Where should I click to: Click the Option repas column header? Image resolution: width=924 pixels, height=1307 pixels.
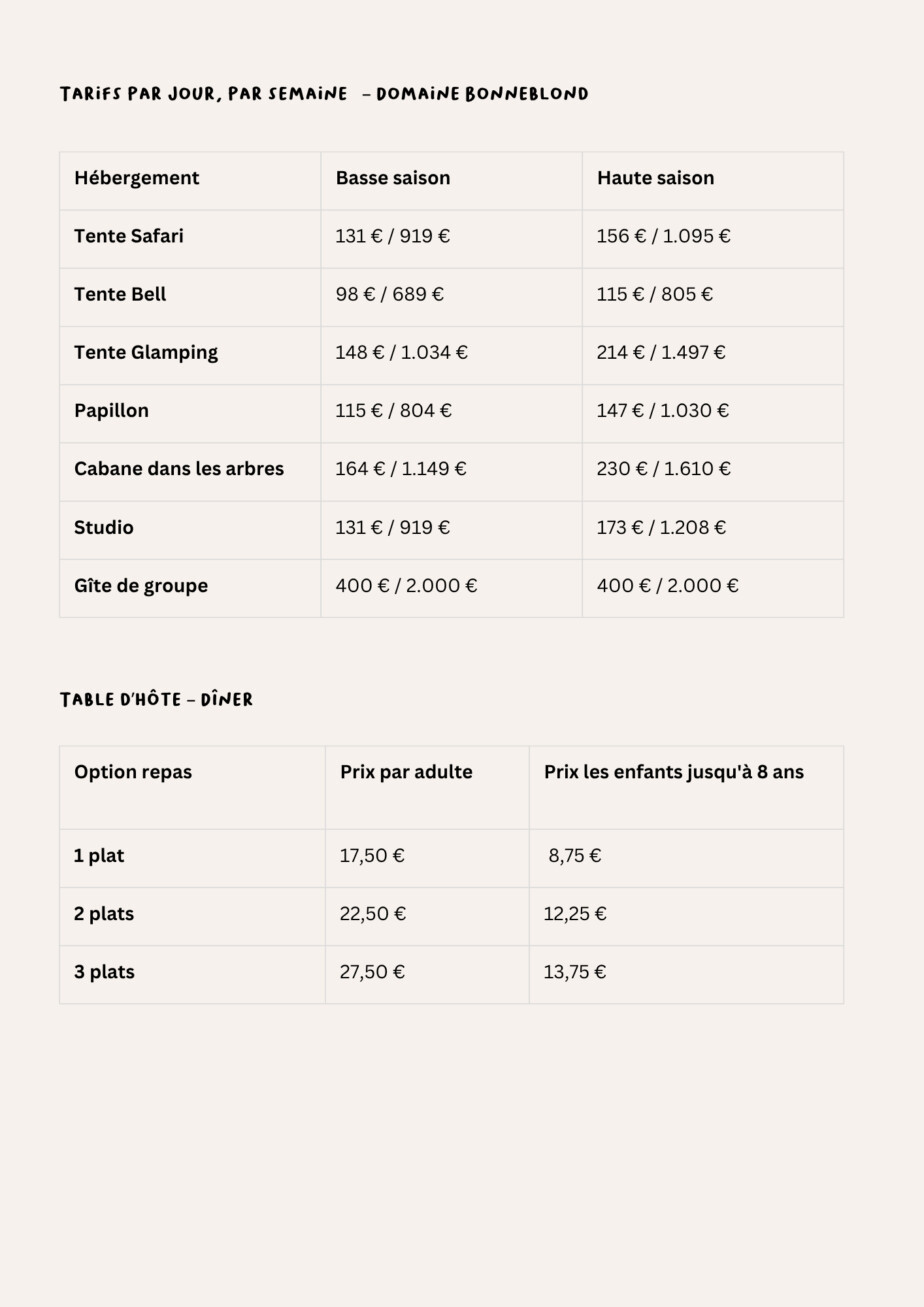[x=133, y=772]
